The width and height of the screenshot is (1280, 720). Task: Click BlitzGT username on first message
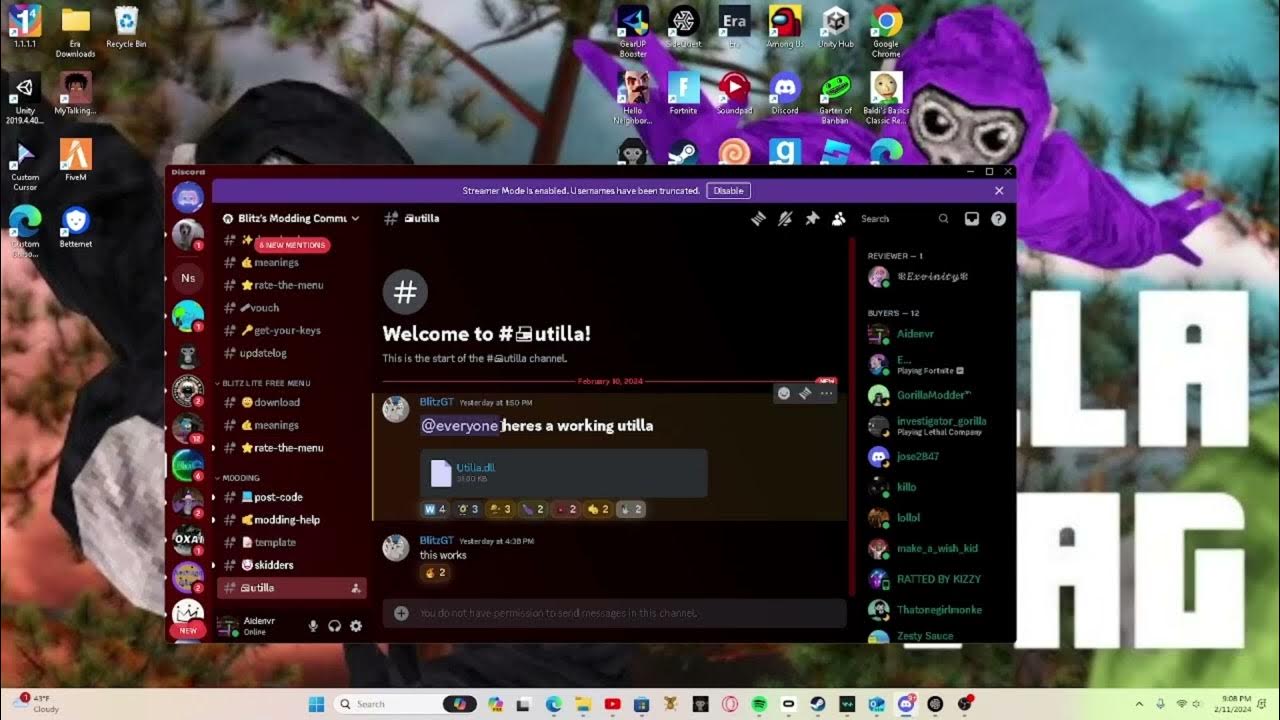pyautogui.click(x=437, y=402)
